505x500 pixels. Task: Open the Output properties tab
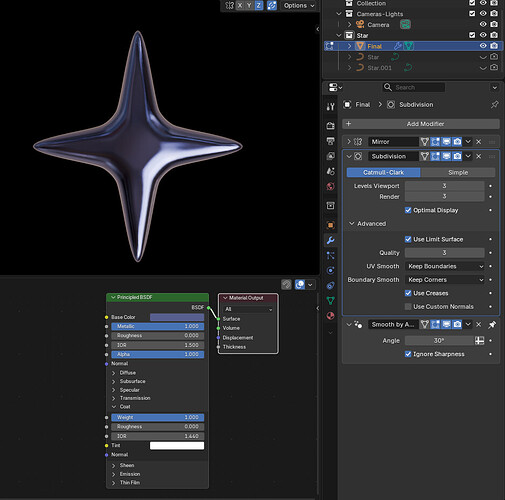[x=330, y=141]
